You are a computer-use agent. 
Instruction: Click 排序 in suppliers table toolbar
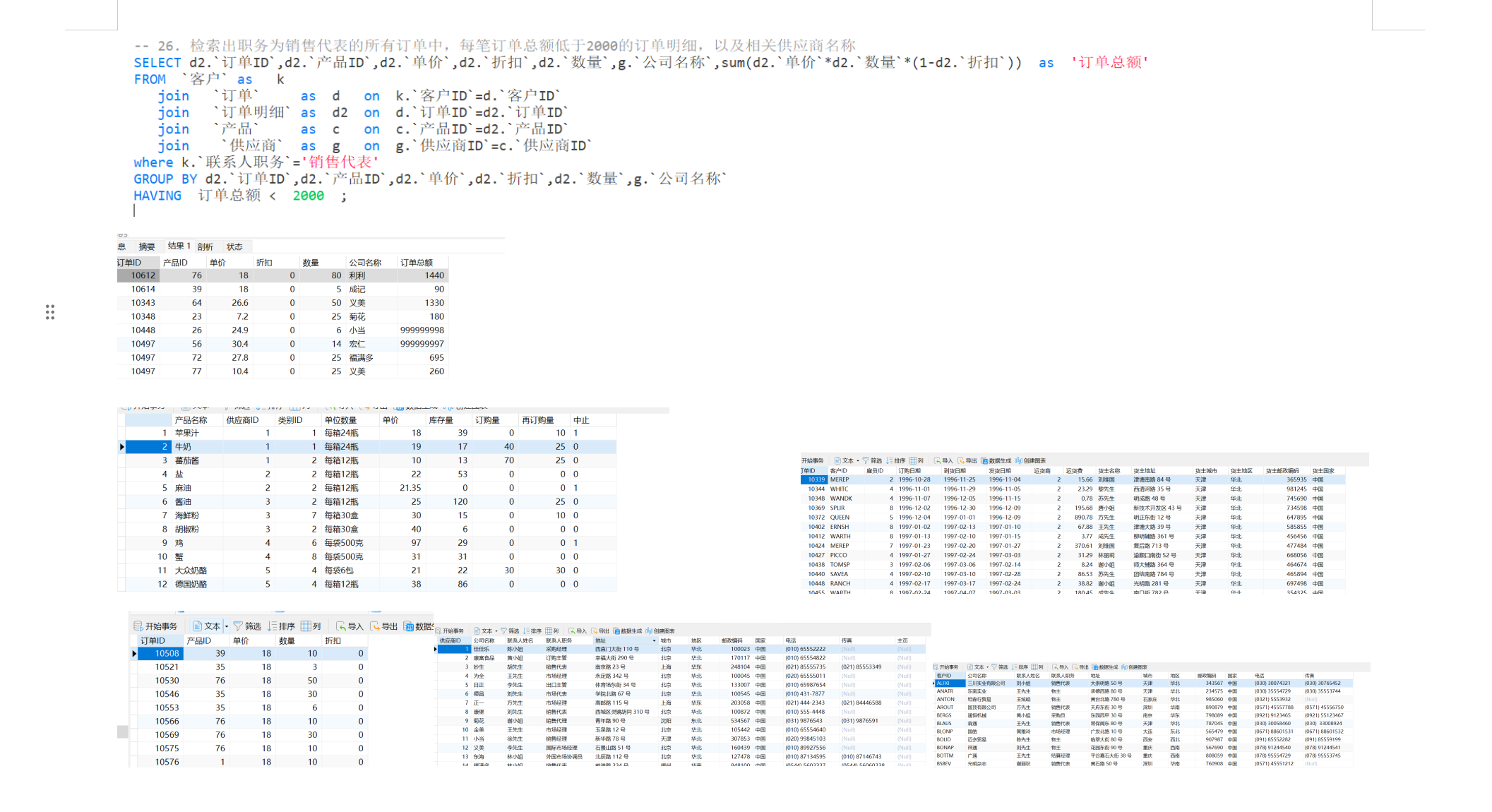tap(532, 631)
